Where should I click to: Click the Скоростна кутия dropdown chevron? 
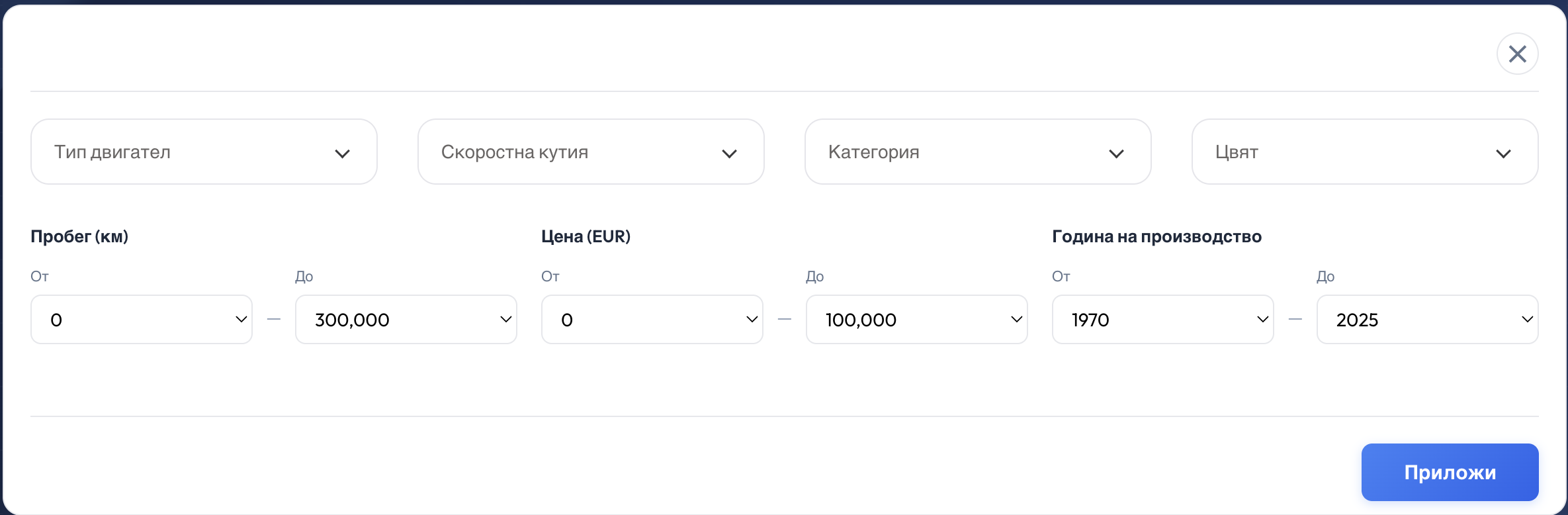[x=730, y=153]
